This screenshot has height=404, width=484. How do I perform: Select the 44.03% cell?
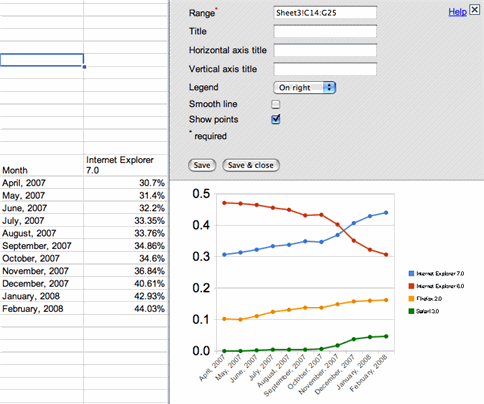tap(126, 309)
